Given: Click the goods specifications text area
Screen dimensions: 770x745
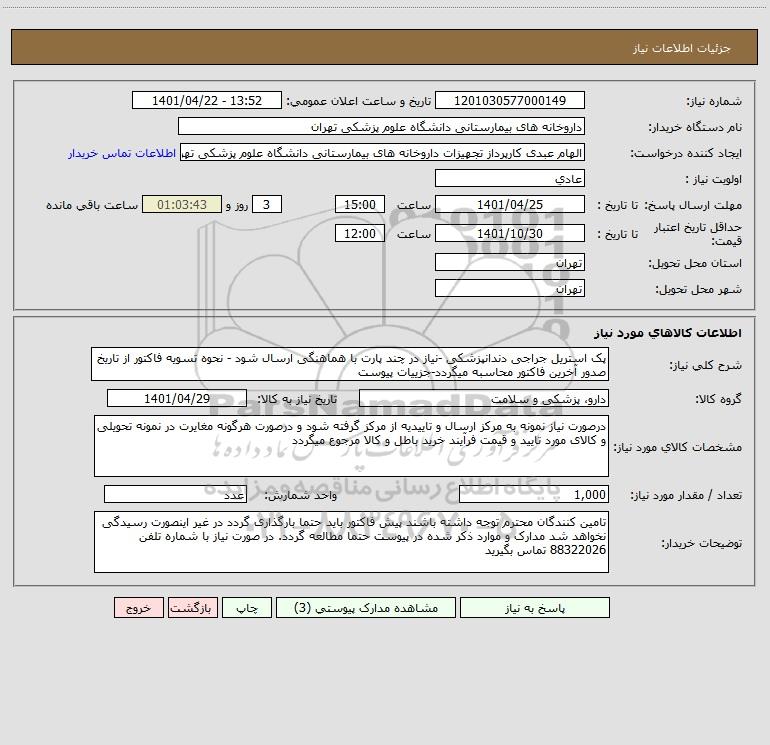Looking at the screenshot, I should [x=351, y=446].
